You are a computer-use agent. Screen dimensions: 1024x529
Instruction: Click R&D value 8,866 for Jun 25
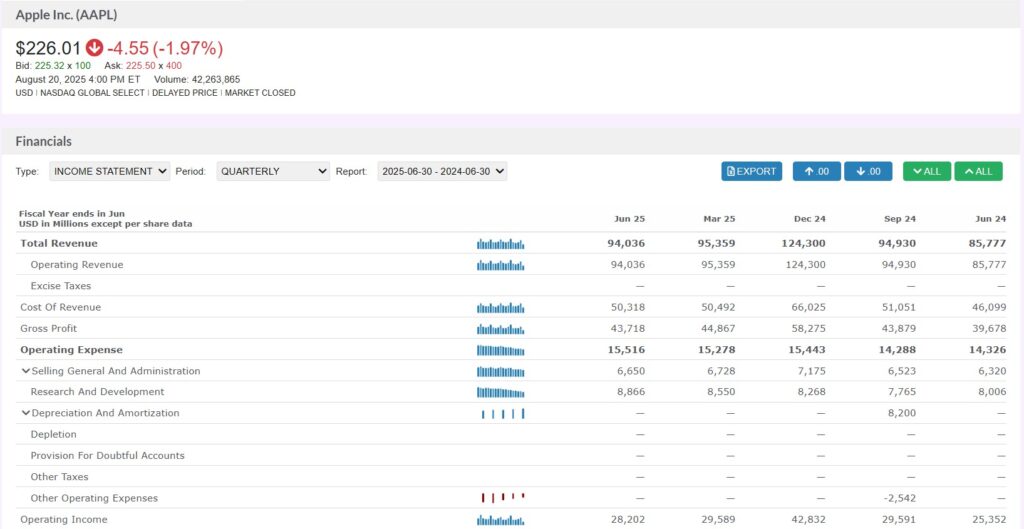(x=630, y=392)
